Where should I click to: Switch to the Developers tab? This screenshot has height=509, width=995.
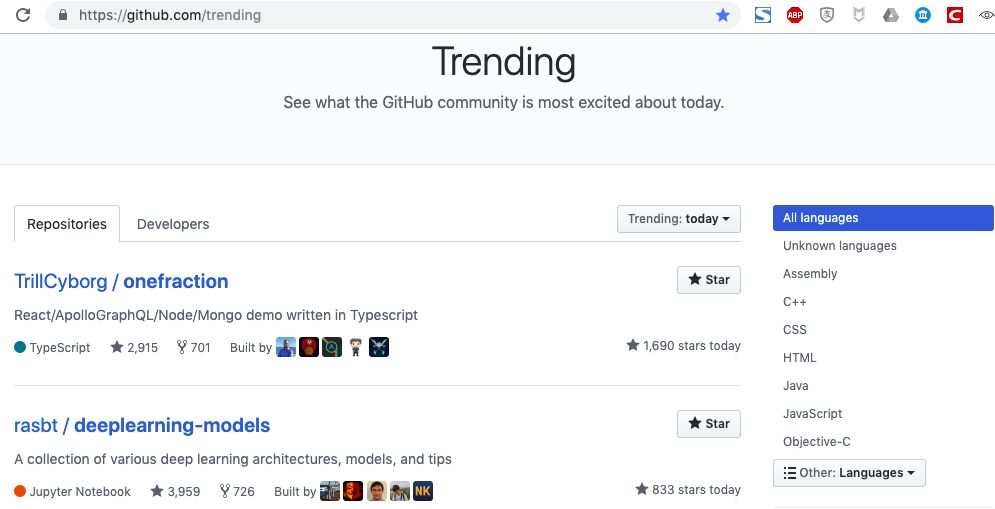(173, 224)
